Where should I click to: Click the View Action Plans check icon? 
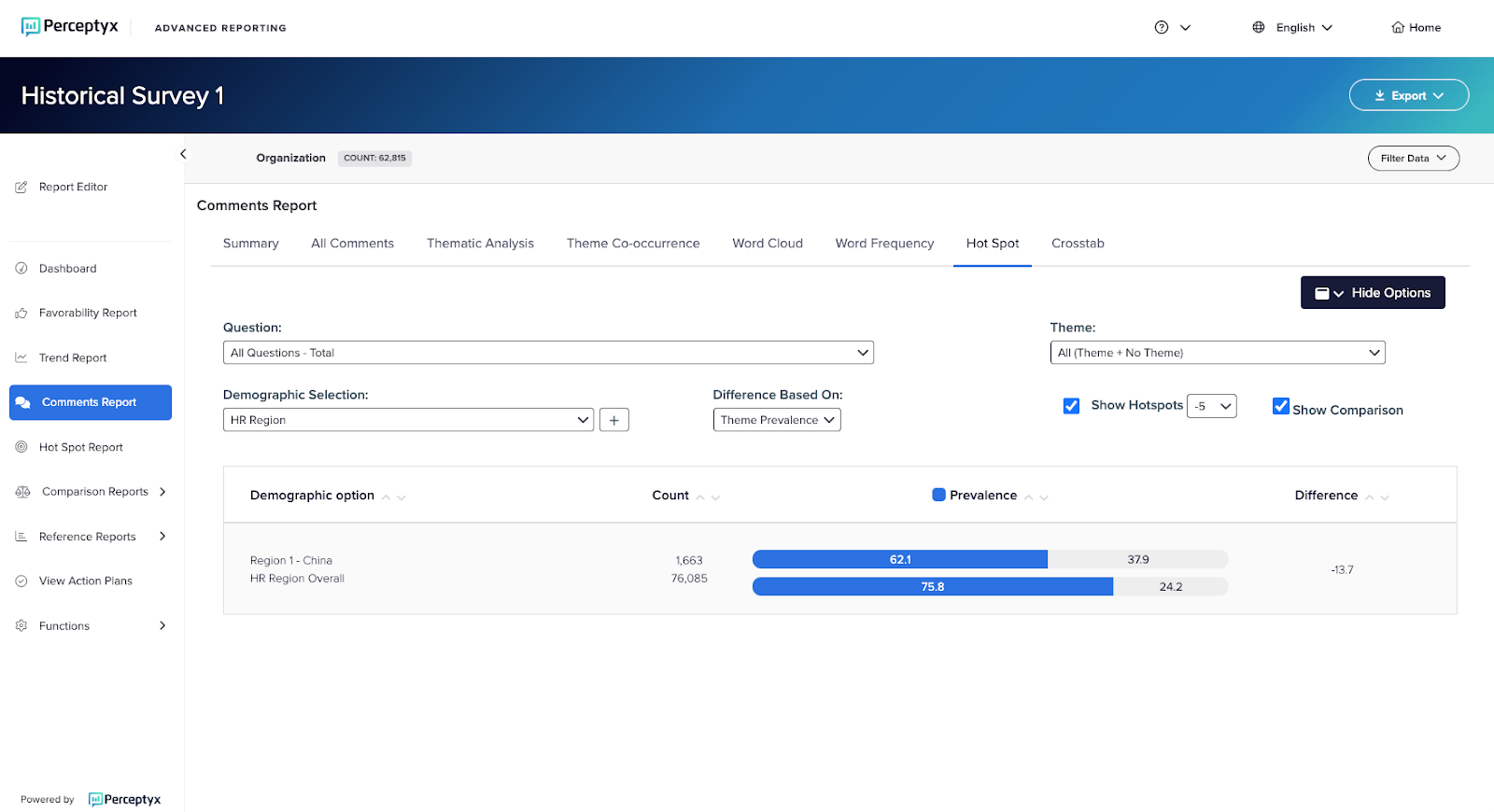tap(21, 581)
